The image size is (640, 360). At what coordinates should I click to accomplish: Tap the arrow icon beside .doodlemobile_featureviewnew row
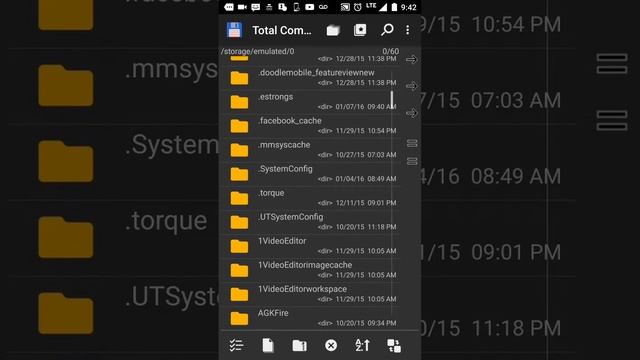coord(411,86)
